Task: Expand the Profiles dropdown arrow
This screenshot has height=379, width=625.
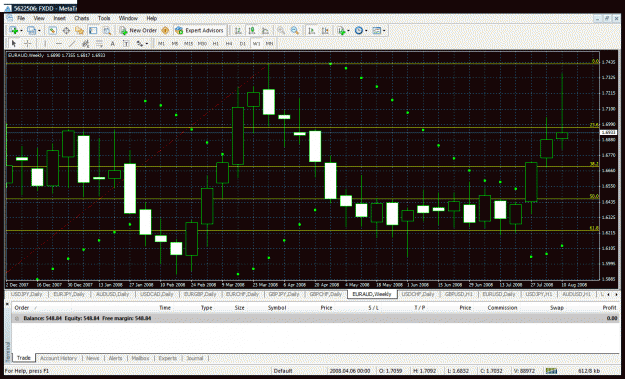Action: [39, 31]
